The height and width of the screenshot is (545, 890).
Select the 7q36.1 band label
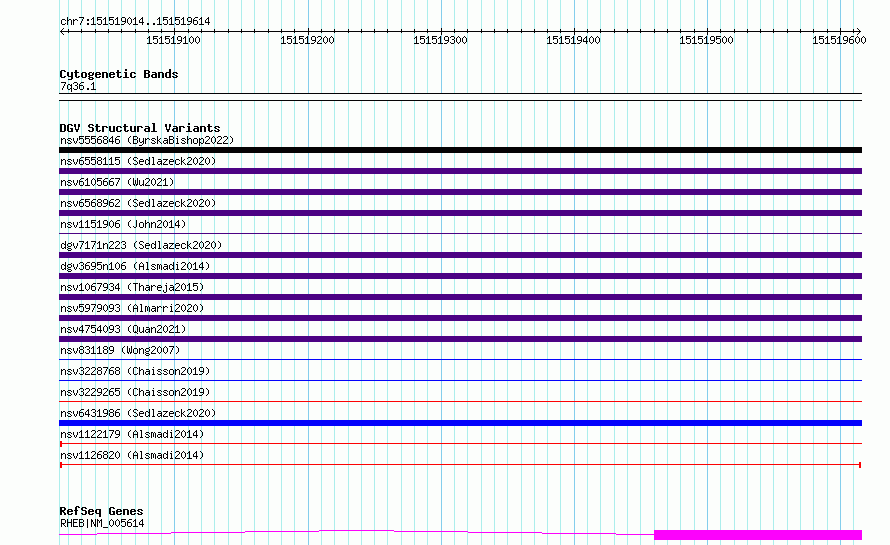coord(78,86)
